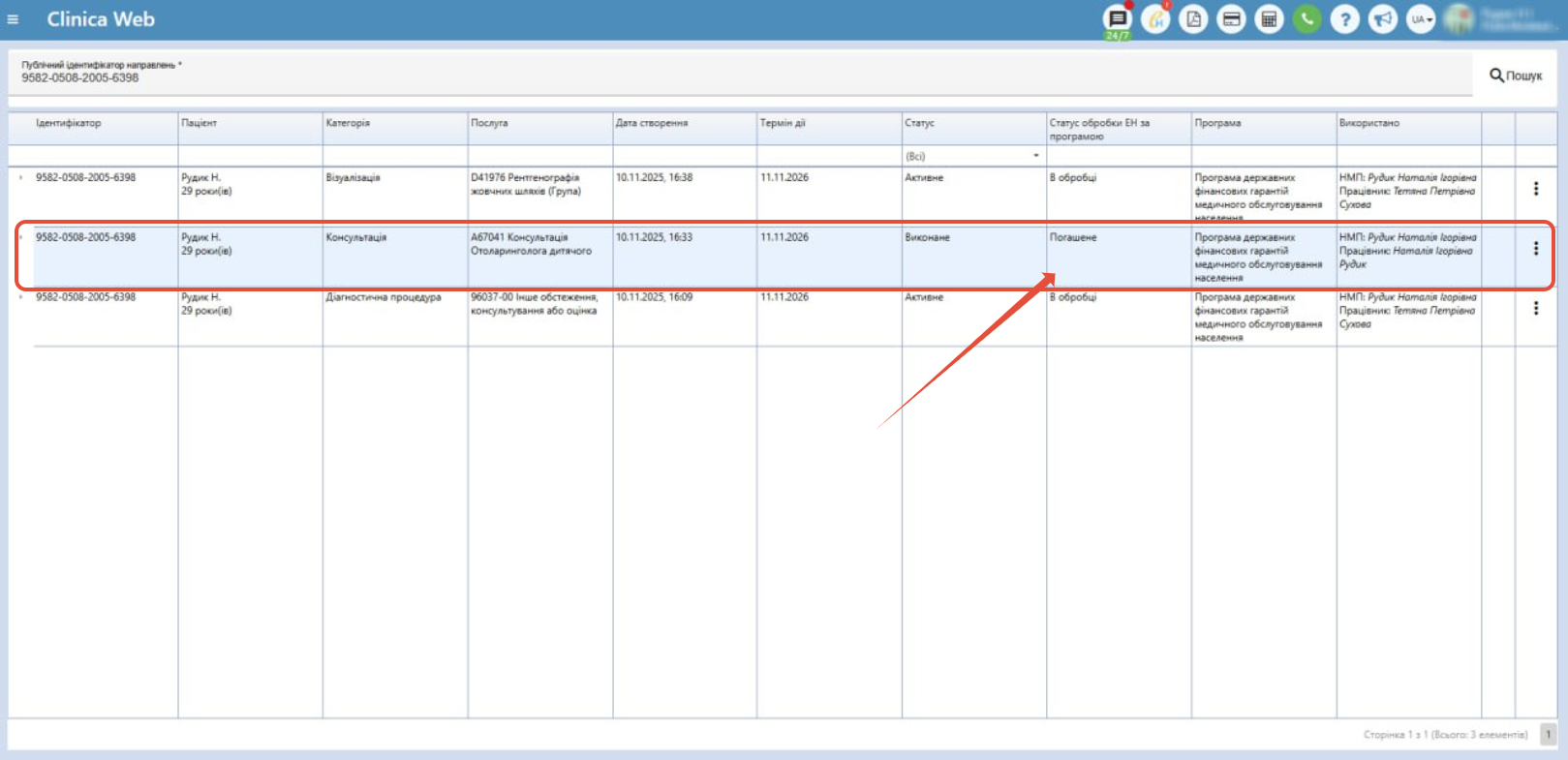Open actions menu for Консультація row

point(1535,249)
